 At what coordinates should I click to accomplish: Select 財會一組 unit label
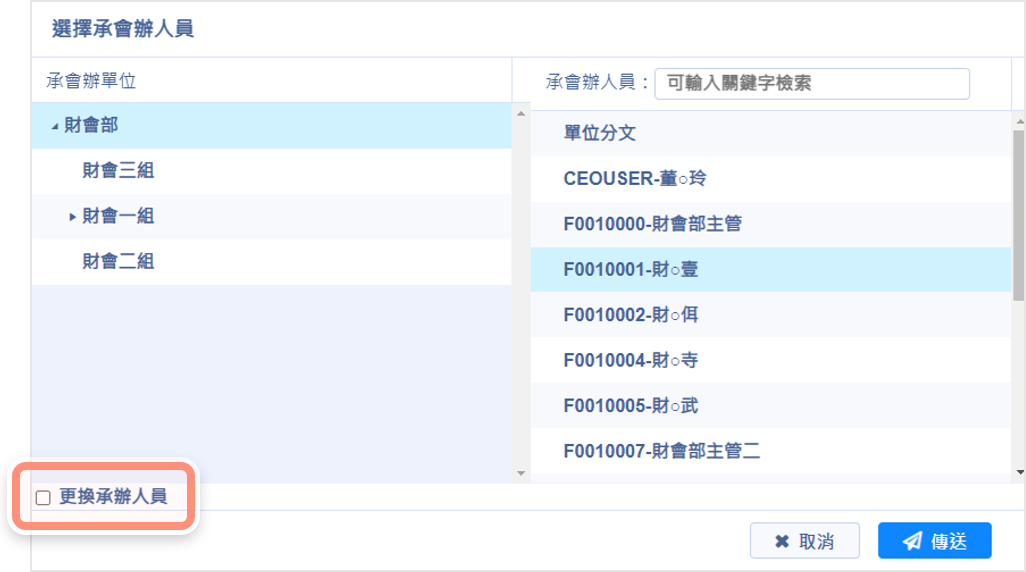click(x=118, y=216)
